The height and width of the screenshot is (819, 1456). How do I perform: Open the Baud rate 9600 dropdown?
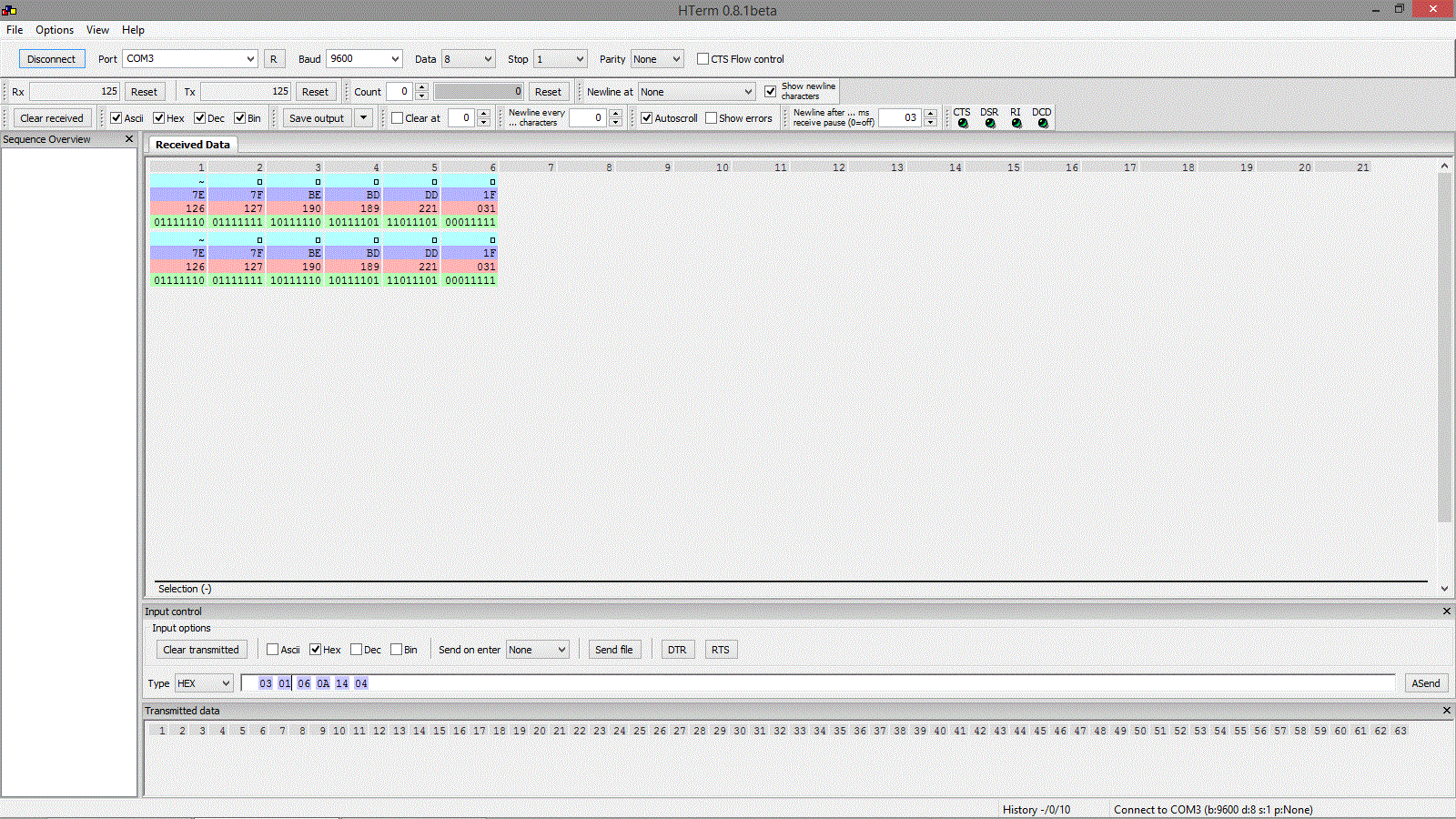pos(364,58)
